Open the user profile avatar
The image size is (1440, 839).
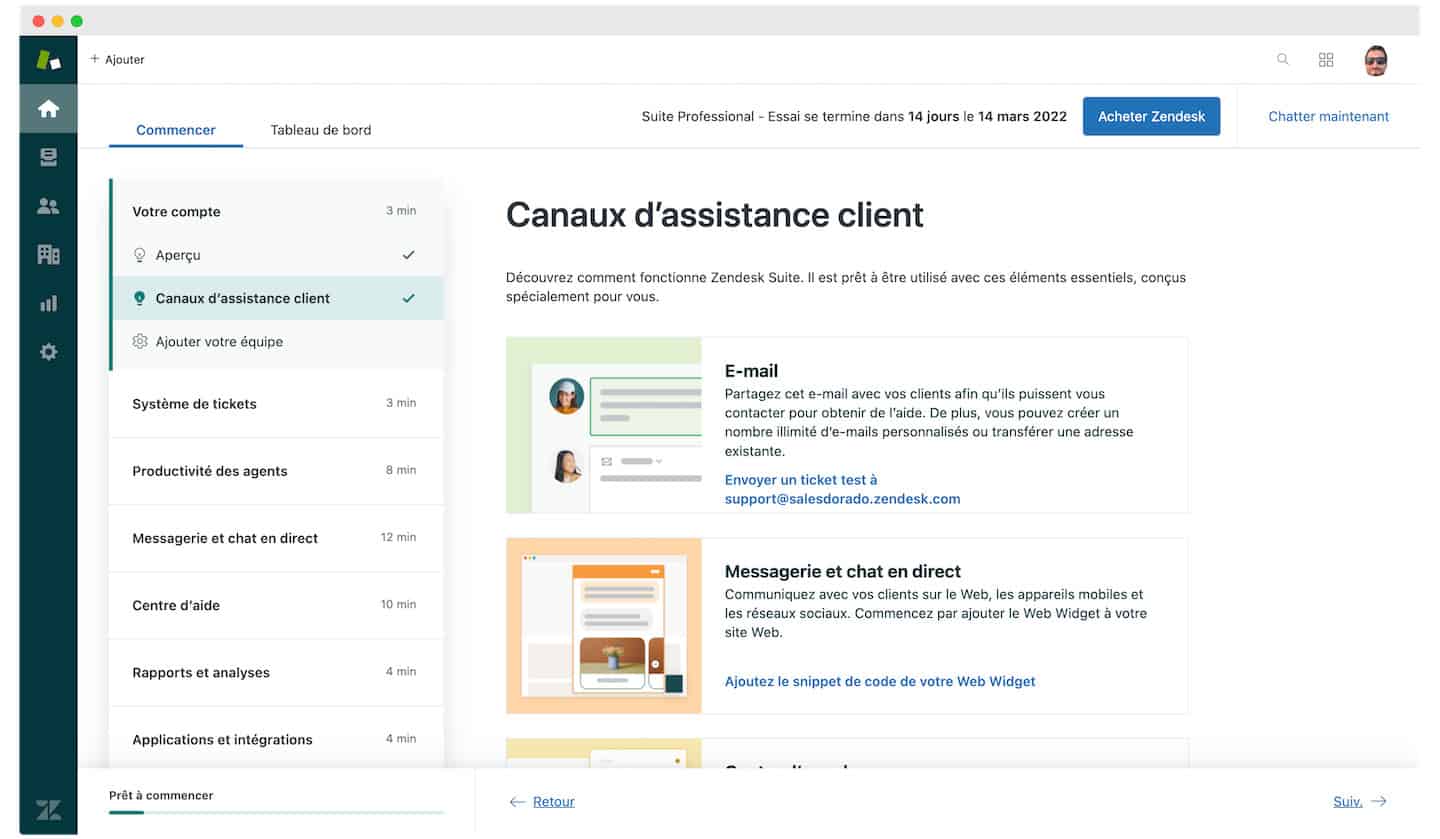pyautogui.click(x=1376, y=60)
